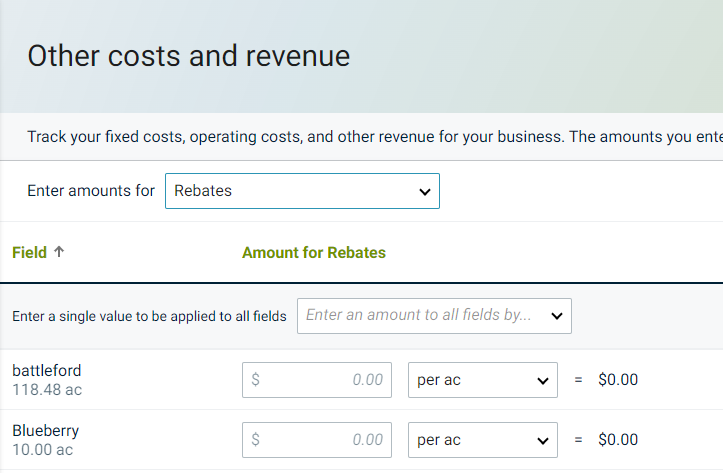This screenshot has width=723, height=473.
Task: Expand battleford's per ac unit dropdown
Action: pos(482,380)
